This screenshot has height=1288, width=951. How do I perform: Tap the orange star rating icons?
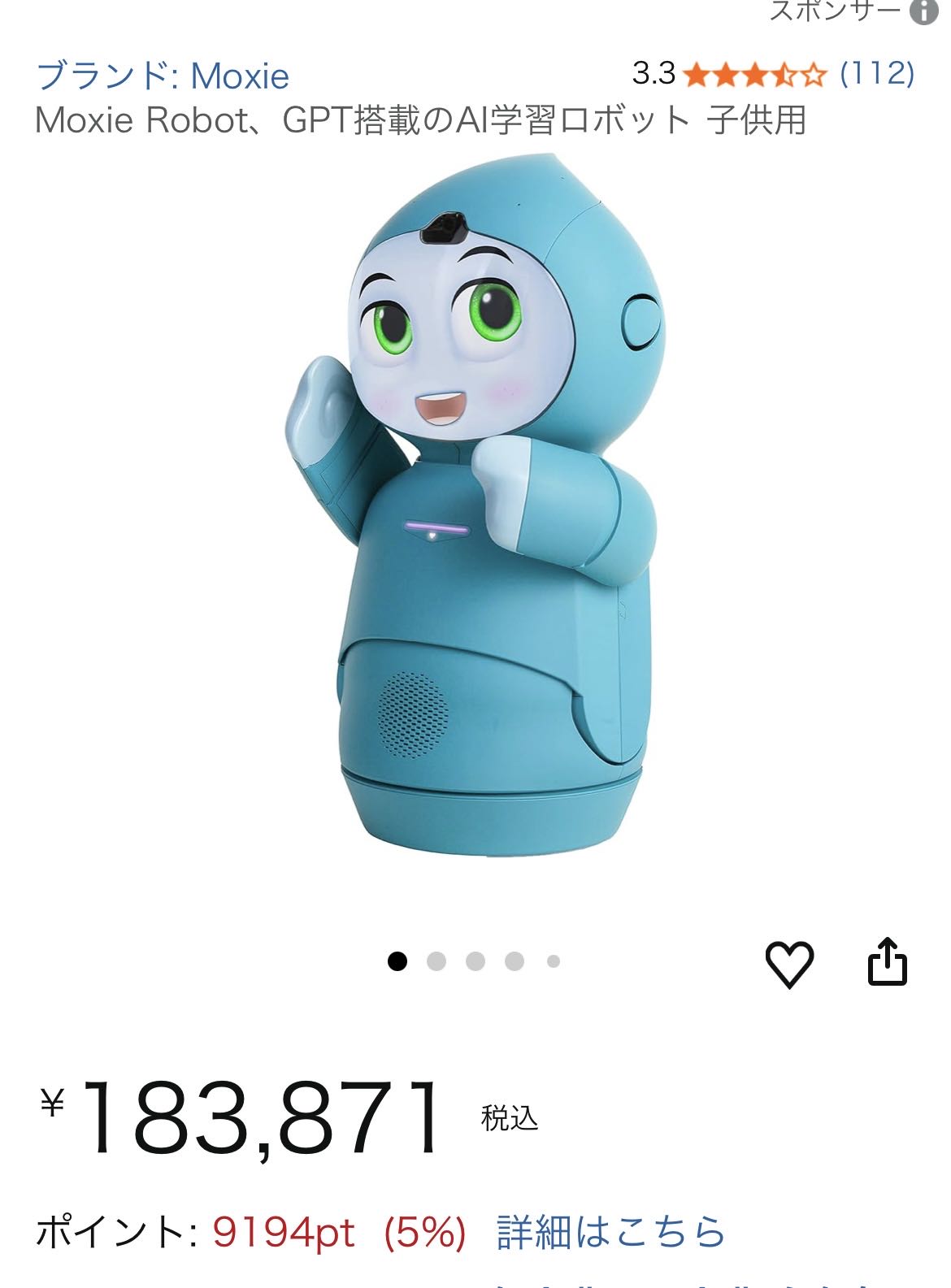[x=755, y=76]
